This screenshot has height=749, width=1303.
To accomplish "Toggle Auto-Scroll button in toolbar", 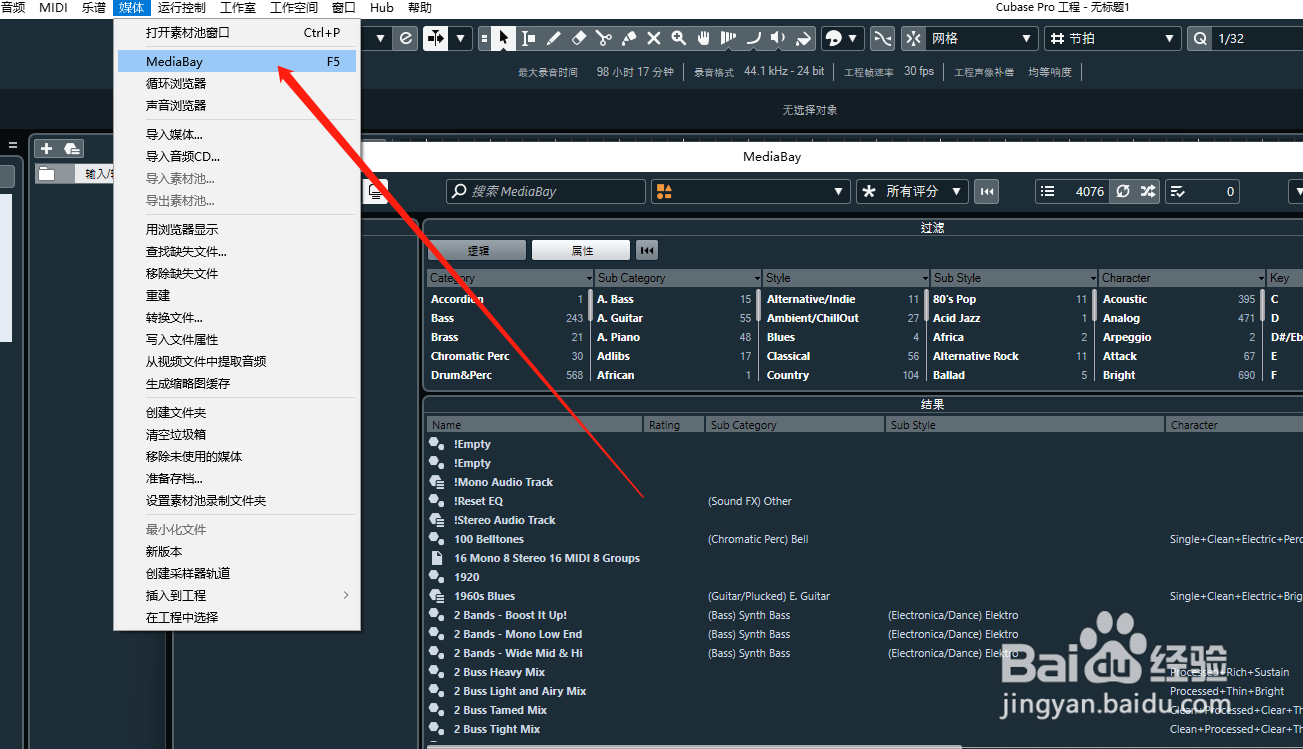I will coord(436,39).
